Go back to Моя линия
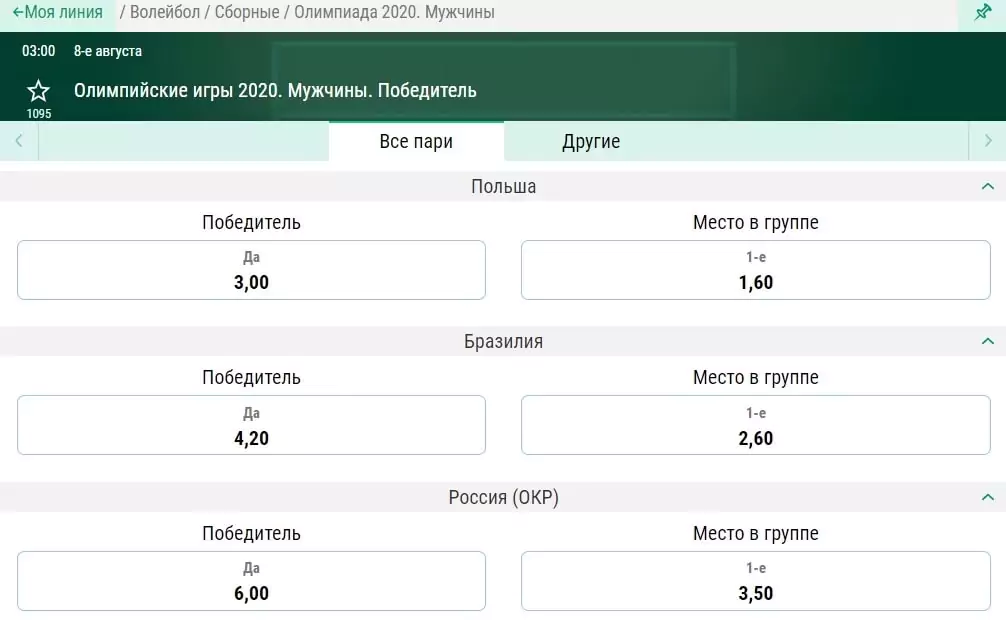The height and width of the screenshot is (620, 1006). coord(58,12)
